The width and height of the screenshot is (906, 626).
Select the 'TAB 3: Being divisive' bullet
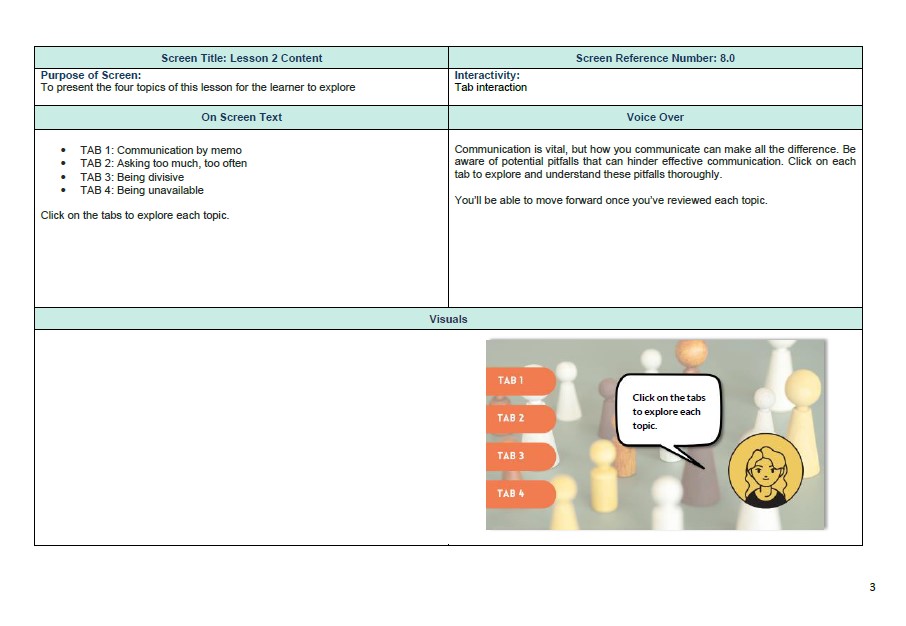point(132,177)
